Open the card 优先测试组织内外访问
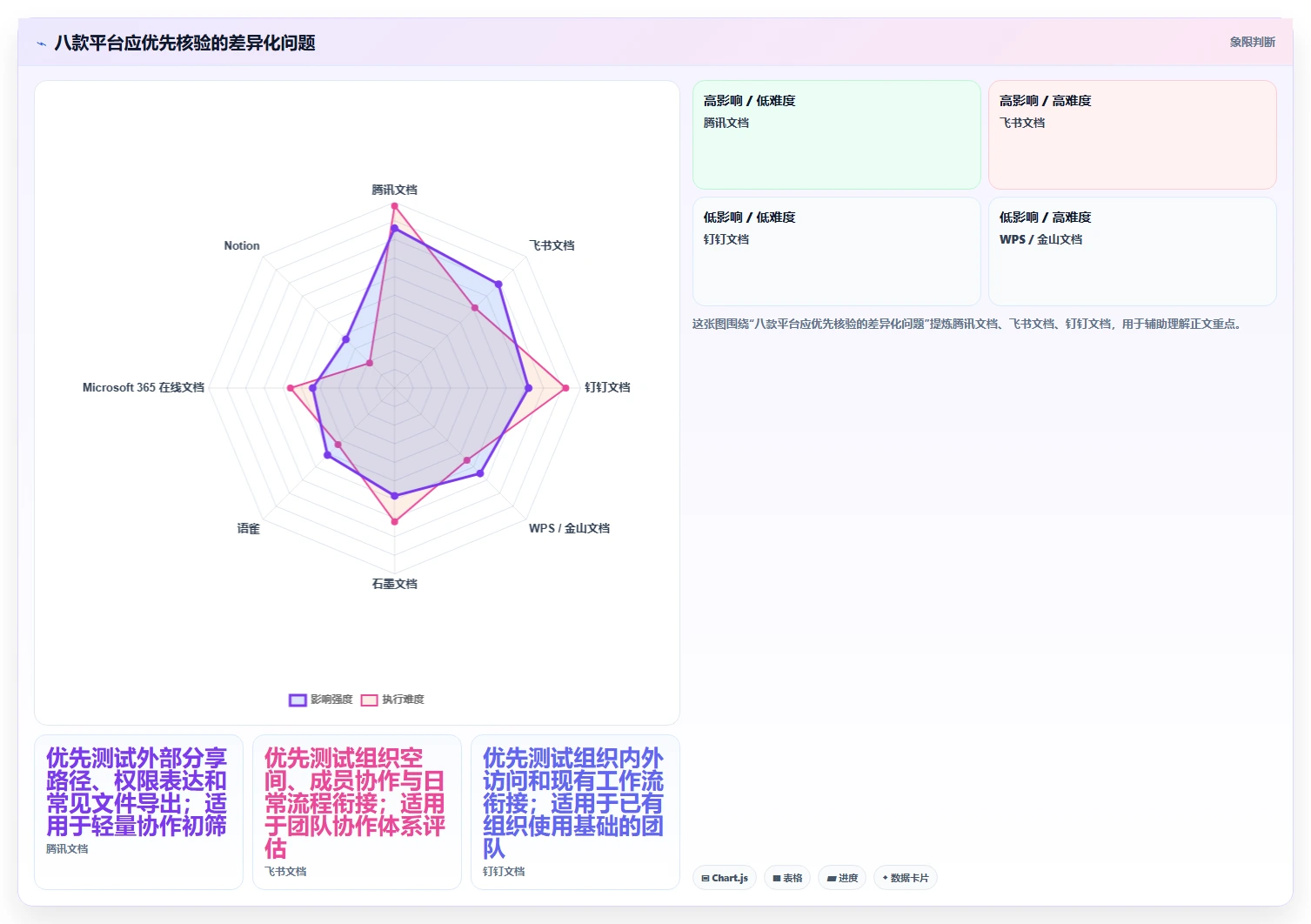This screenshot has width=1311, height=924. point(575,812)
